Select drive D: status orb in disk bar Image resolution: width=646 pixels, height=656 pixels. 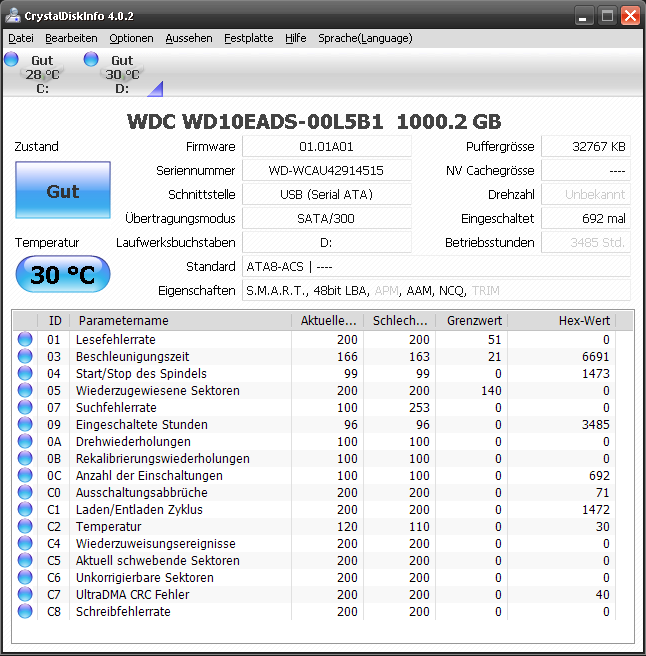pos(91,59)
